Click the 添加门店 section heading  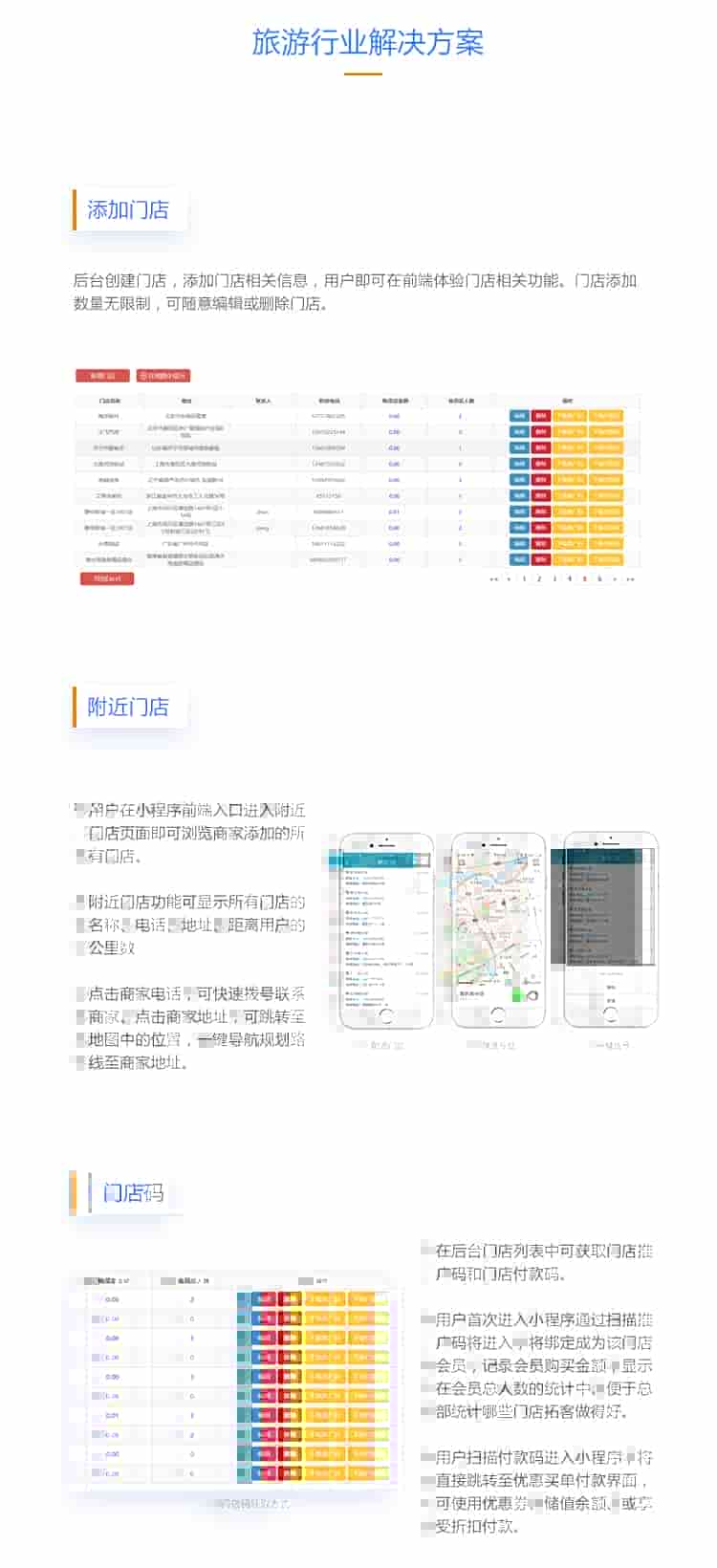[128, 209]
